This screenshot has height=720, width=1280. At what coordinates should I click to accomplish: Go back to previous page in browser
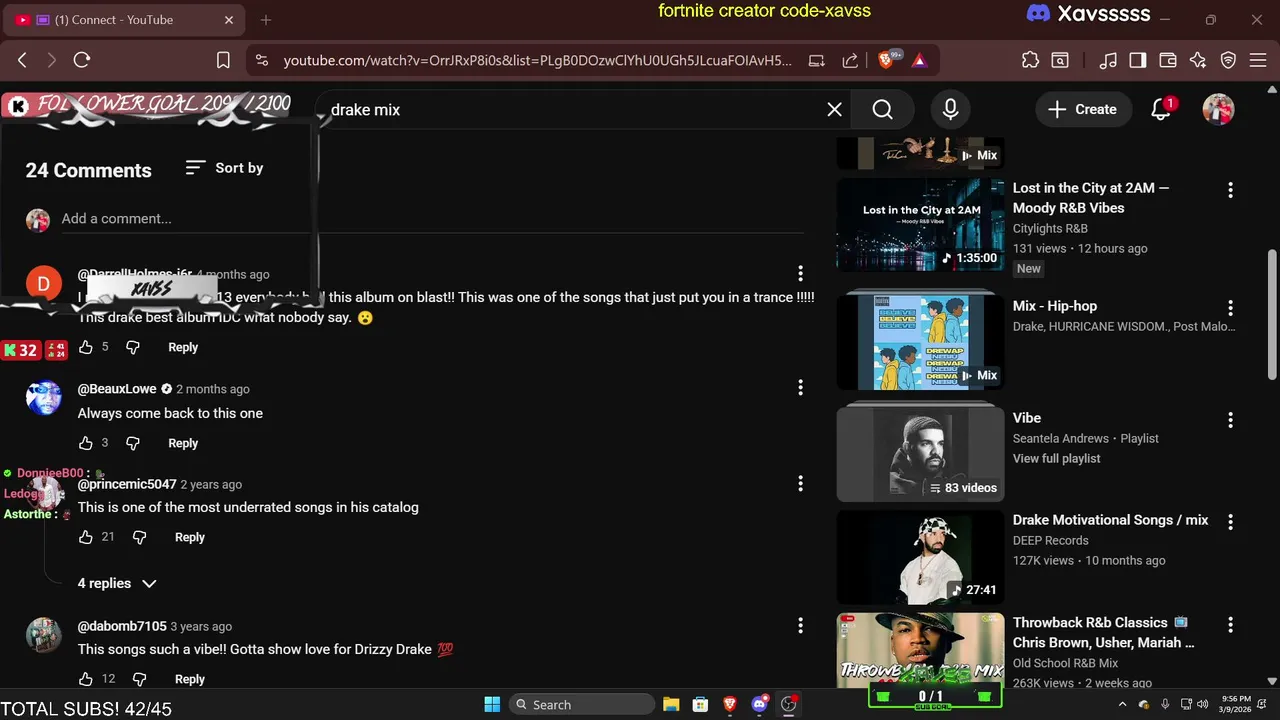22,60
